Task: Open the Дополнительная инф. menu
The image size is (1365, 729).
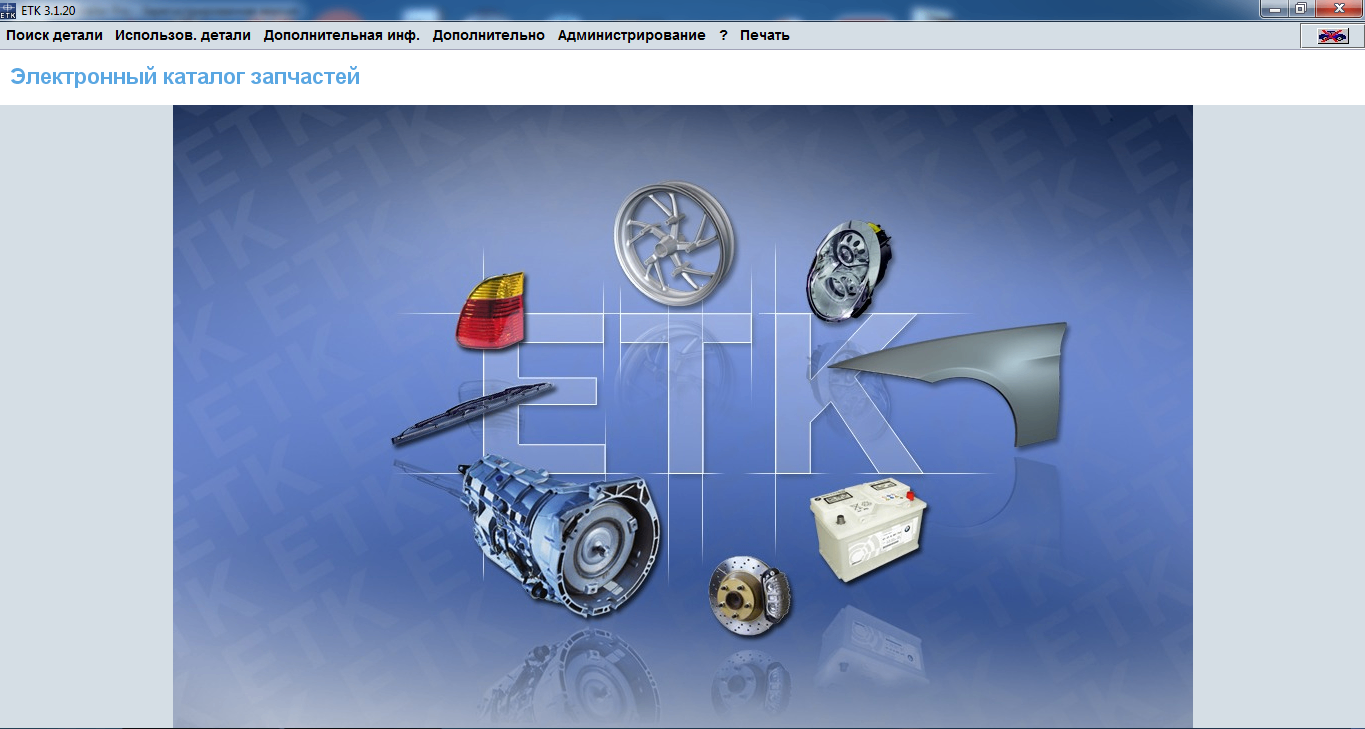Action: click(x=342, y=35)
